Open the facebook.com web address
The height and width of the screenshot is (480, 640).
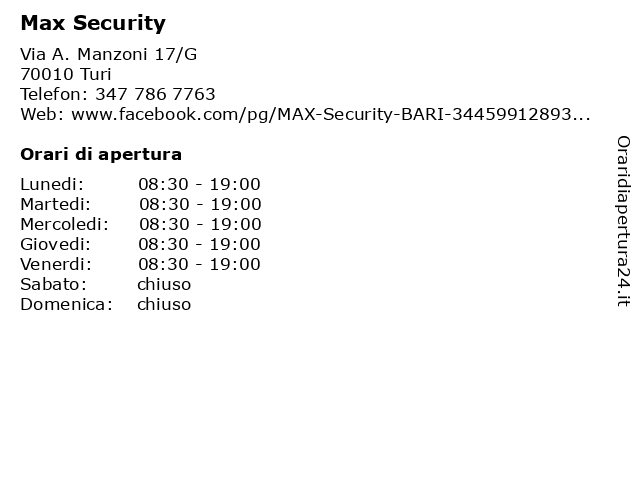[x=331, y=115]
